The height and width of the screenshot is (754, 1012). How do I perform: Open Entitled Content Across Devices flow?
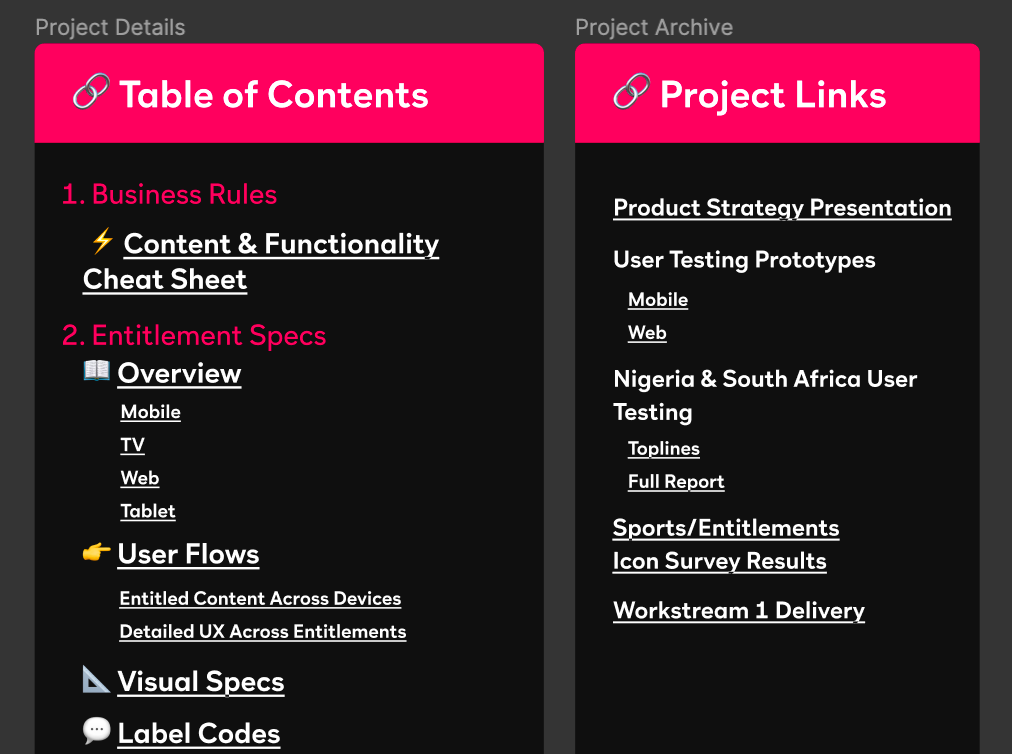[260, 598]
